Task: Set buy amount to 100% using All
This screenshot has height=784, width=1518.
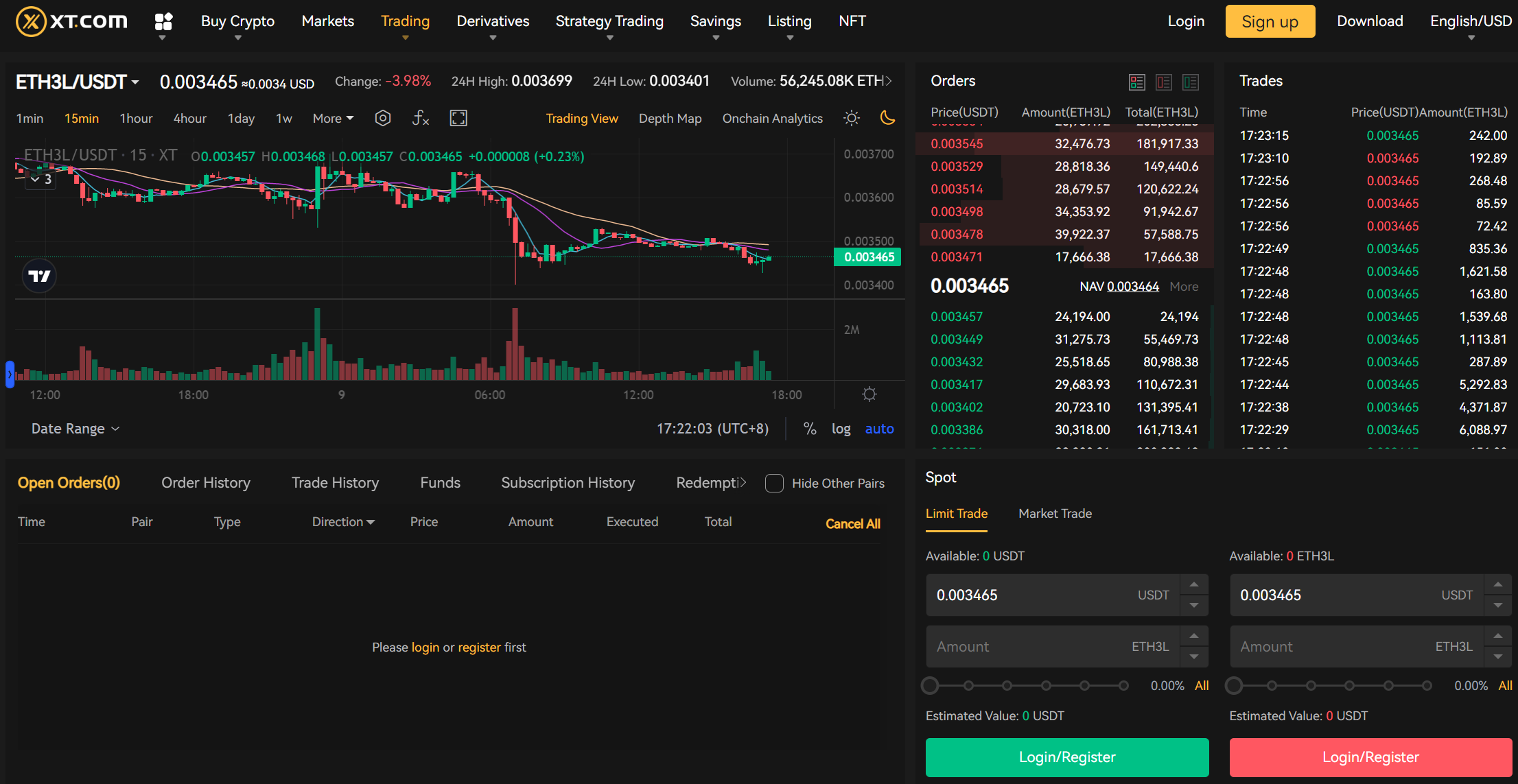Action: tap(1202, 685)
